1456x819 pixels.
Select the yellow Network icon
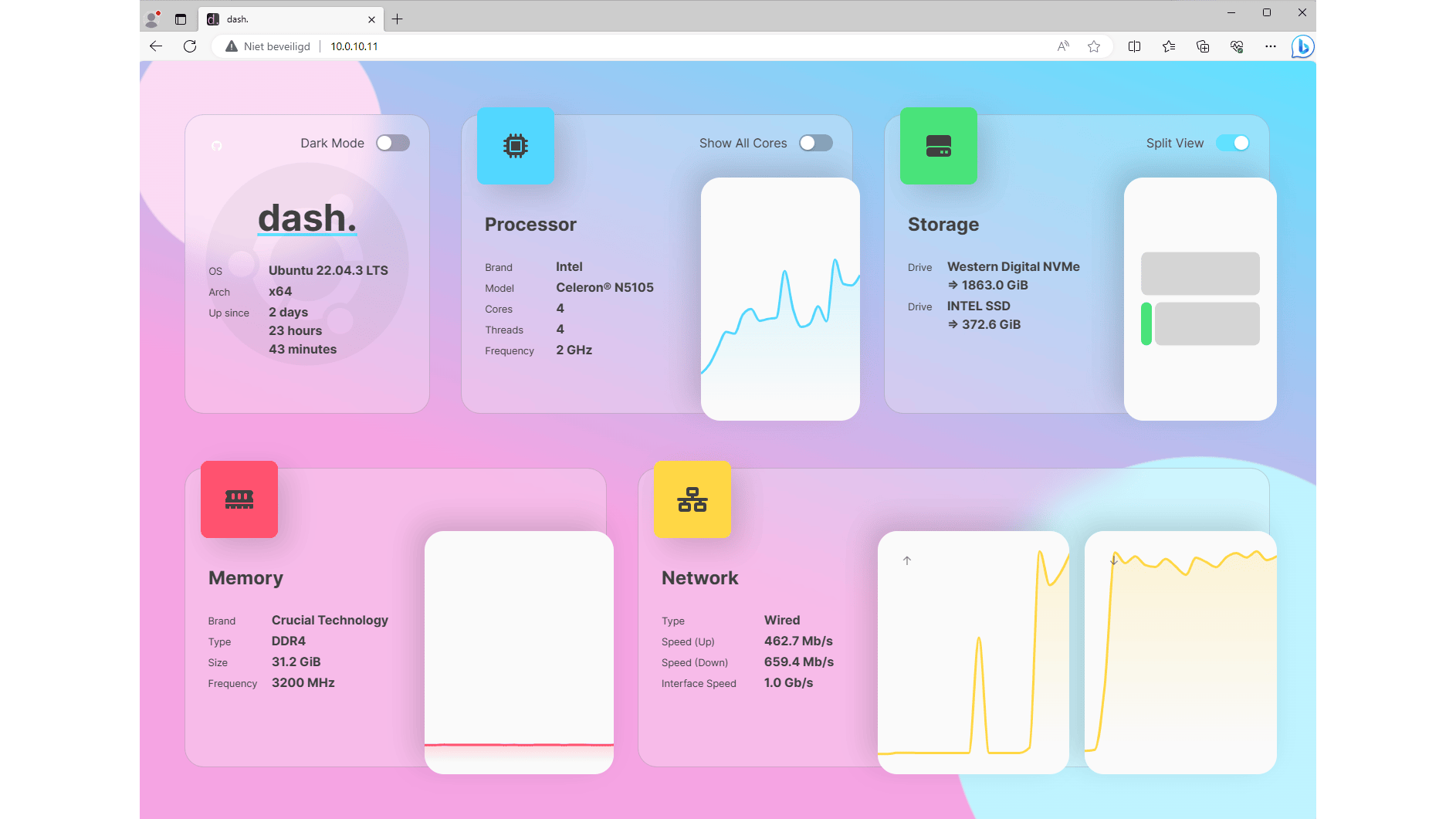[x=692, y=499]
